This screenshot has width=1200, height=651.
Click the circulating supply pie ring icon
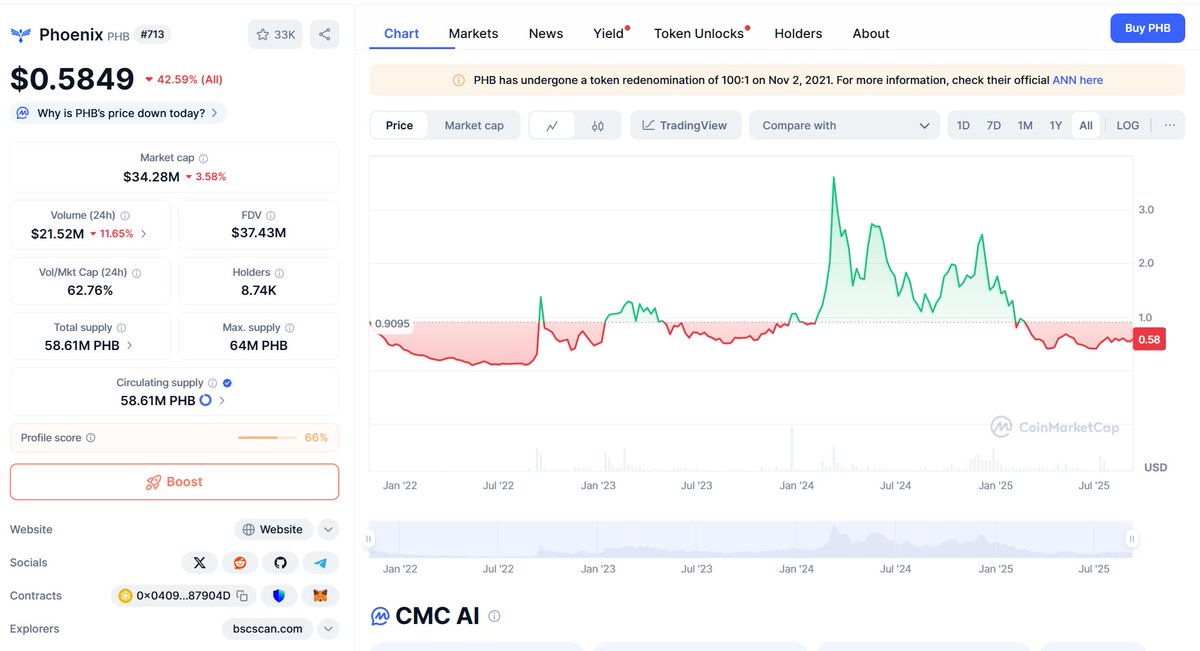pos(206,400)
